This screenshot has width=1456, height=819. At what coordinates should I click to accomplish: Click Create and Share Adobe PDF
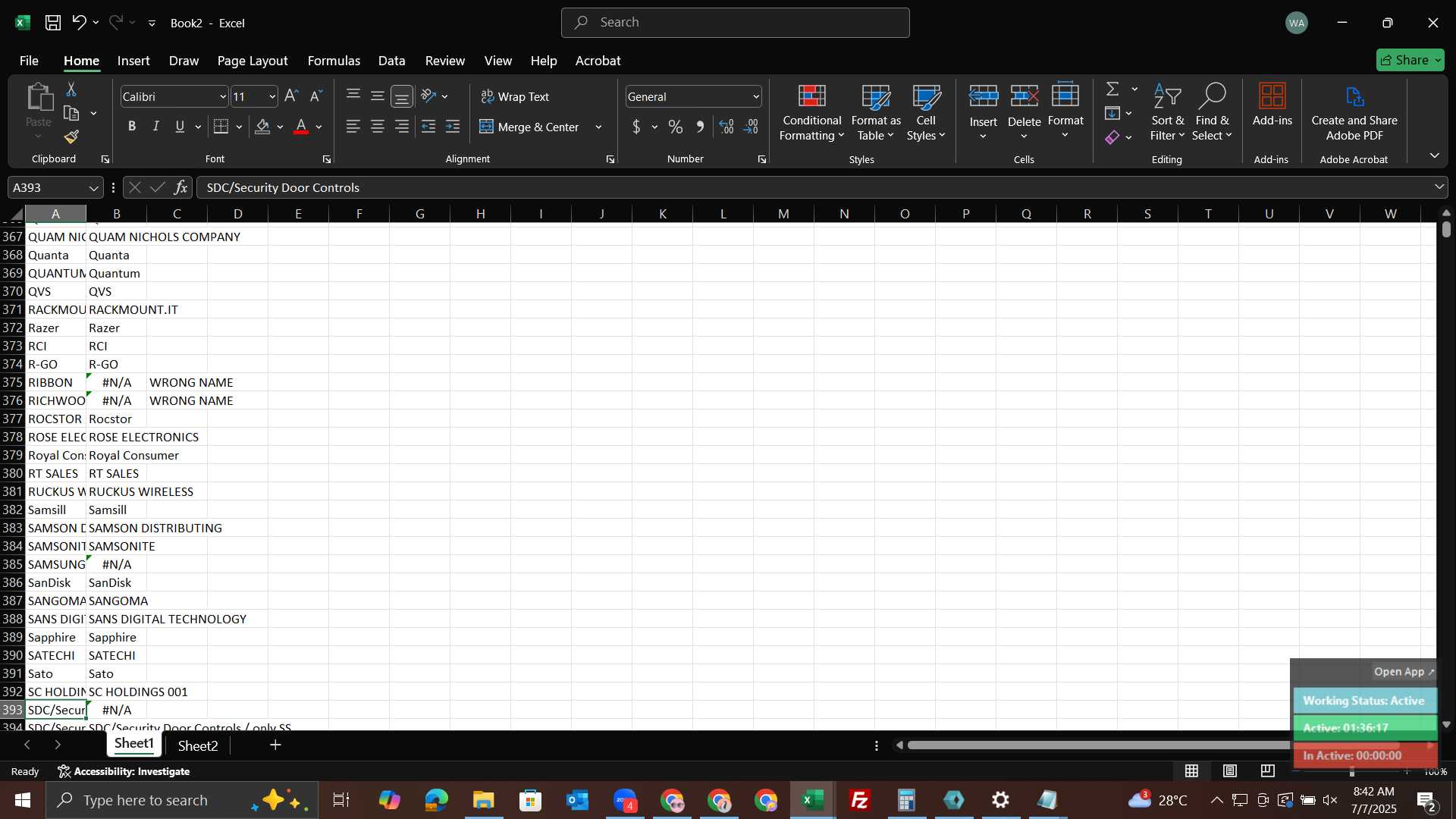click(x=1354, y=112)
